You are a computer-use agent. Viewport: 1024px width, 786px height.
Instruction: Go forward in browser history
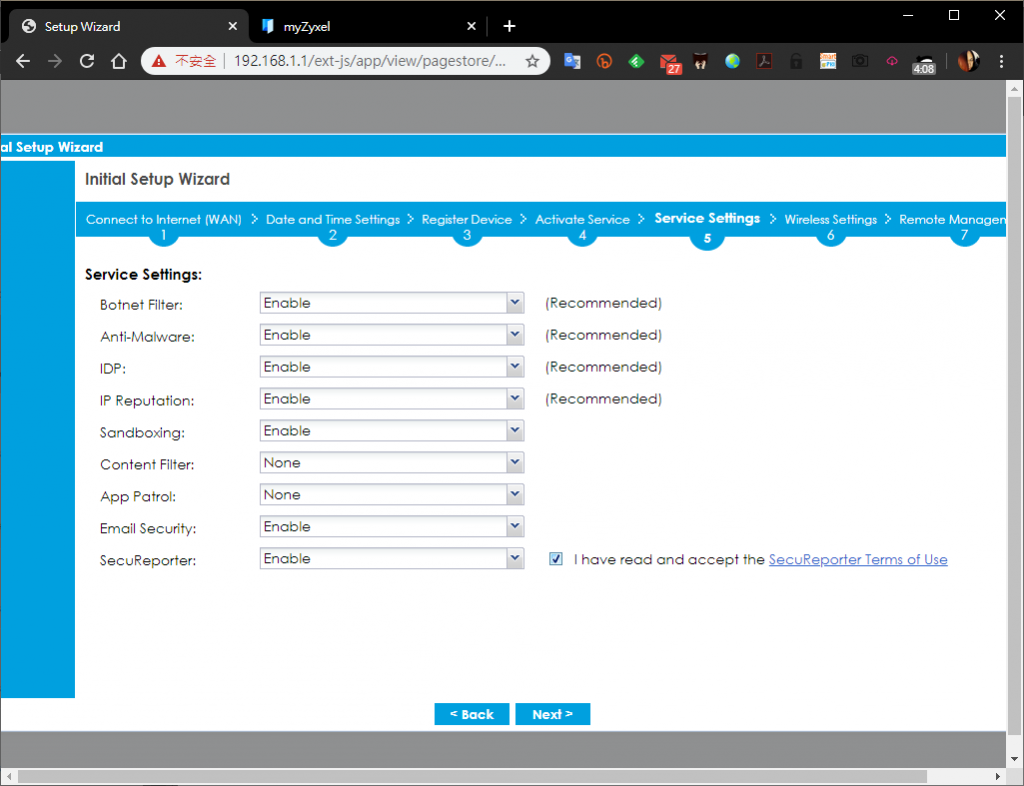pos(55,61)
